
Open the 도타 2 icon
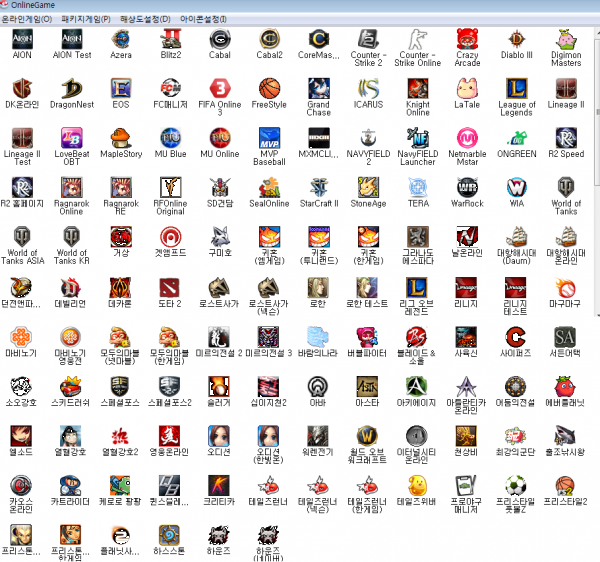[x=170, y=288]
